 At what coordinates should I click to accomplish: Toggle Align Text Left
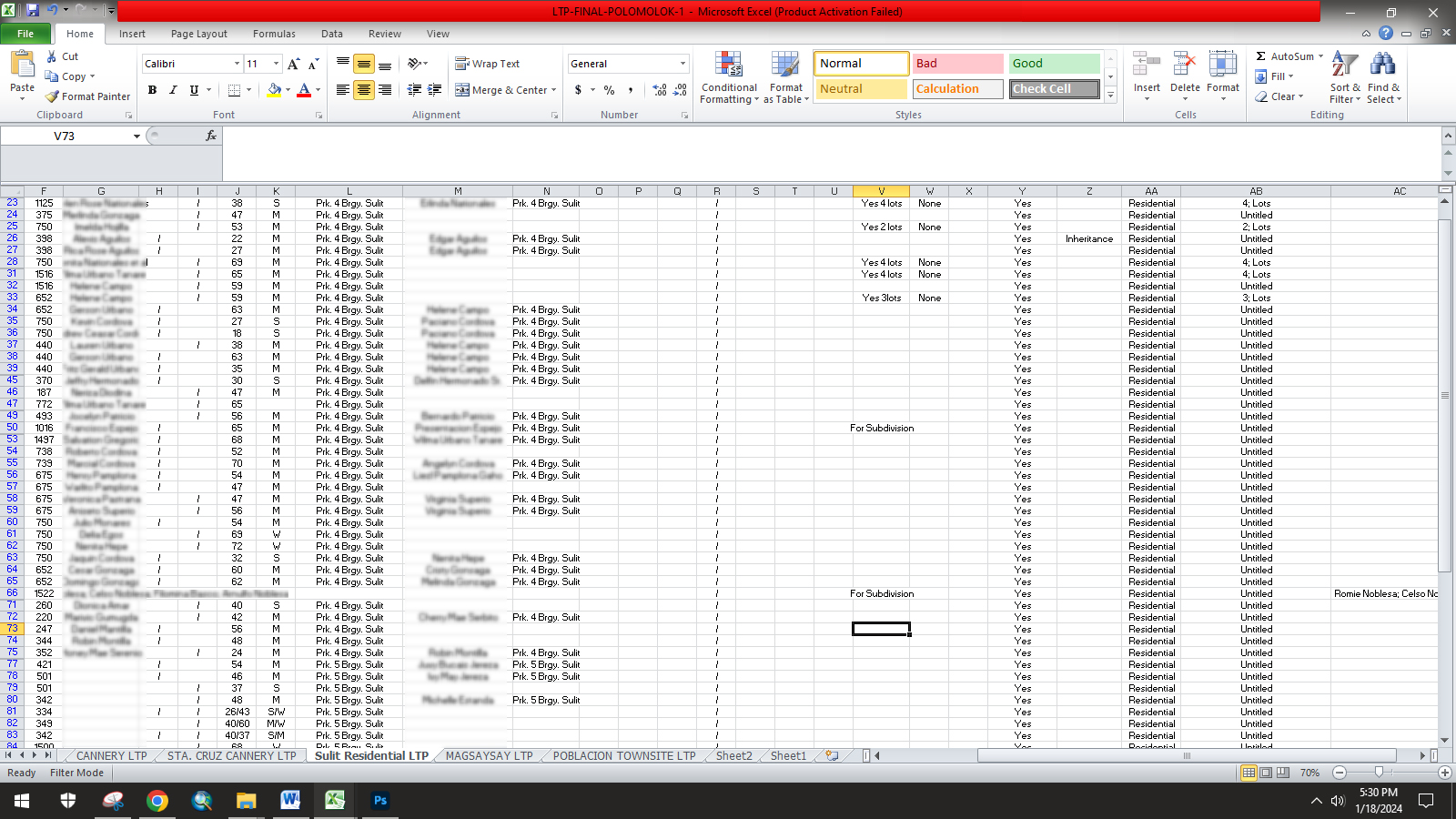pos(342,90)
